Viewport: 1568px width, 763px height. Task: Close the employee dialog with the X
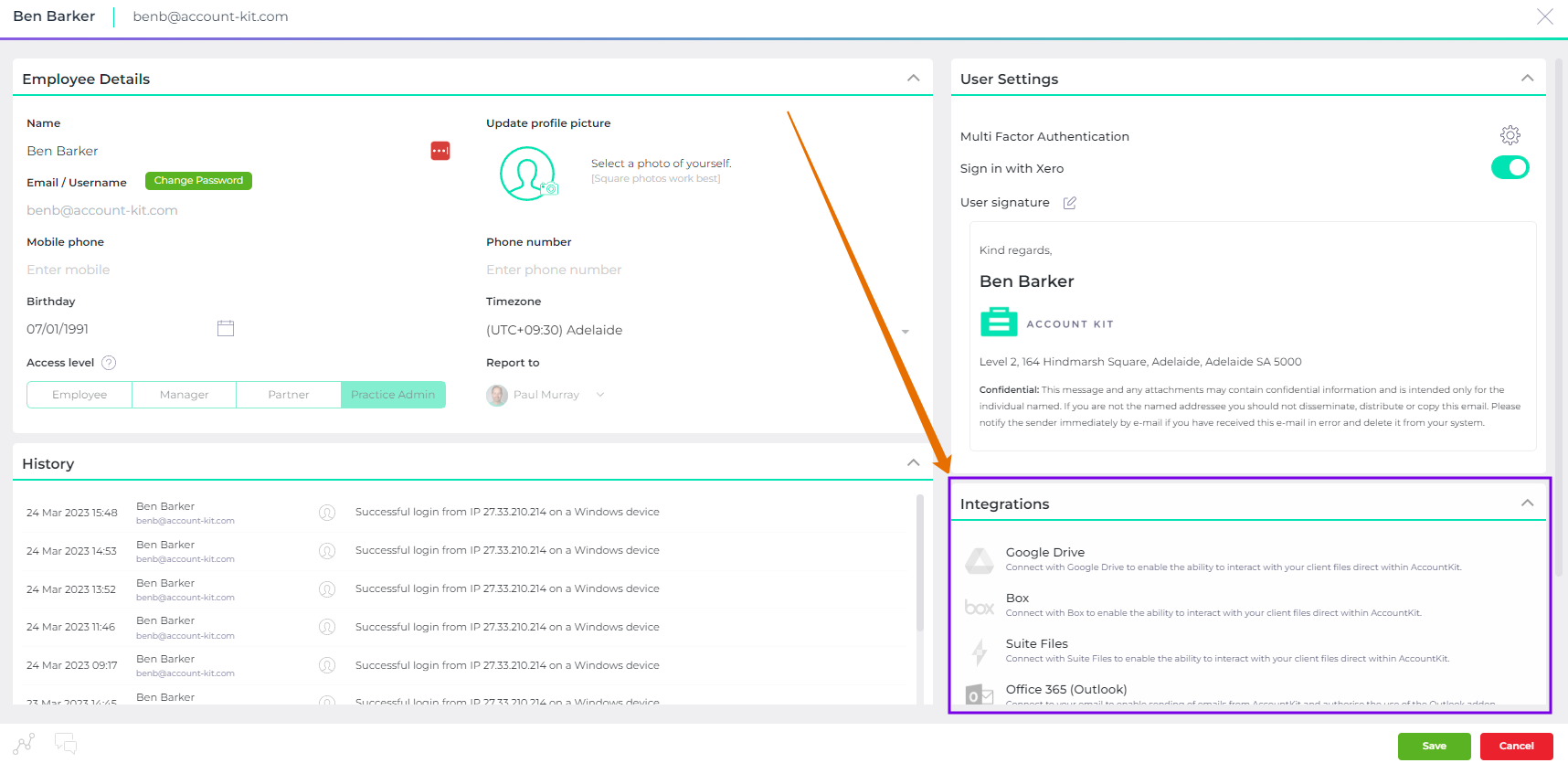(x=1544, y=16)
